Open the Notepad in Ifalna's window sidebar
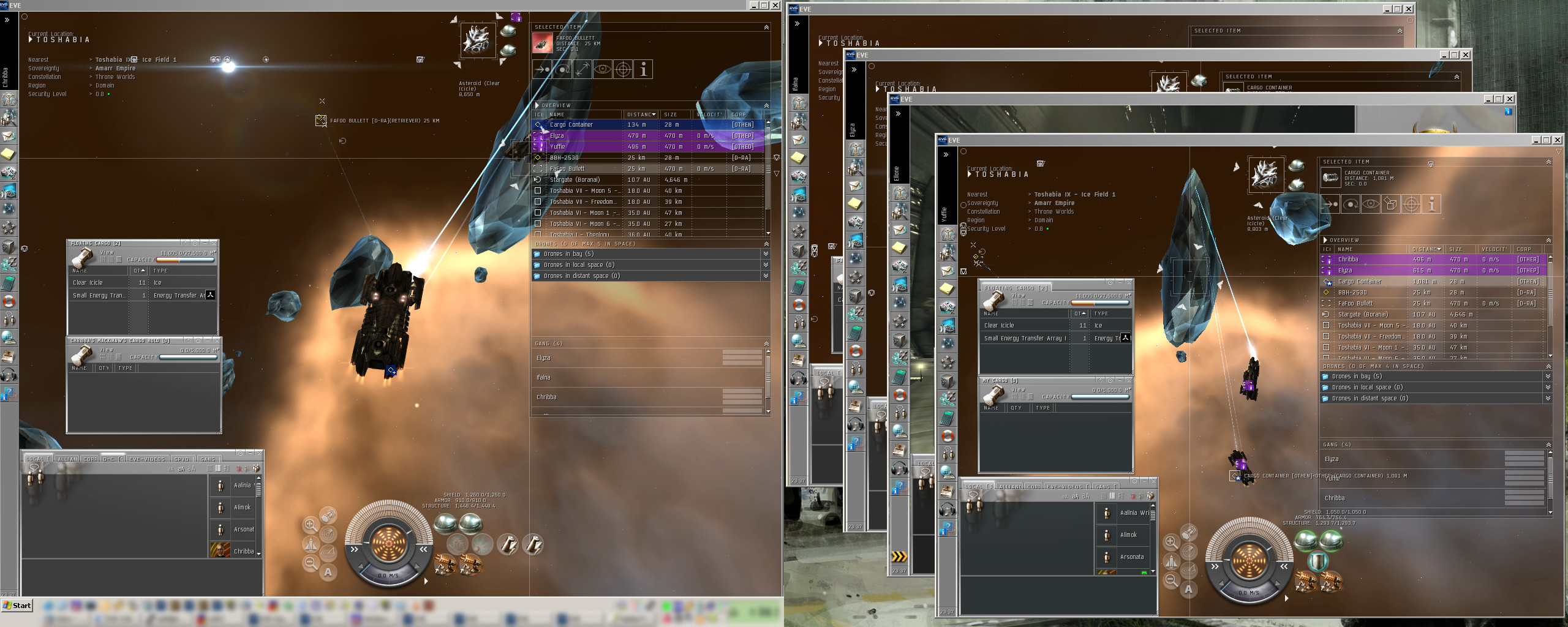The image size is (1568, 627). (x=798, y=158)
